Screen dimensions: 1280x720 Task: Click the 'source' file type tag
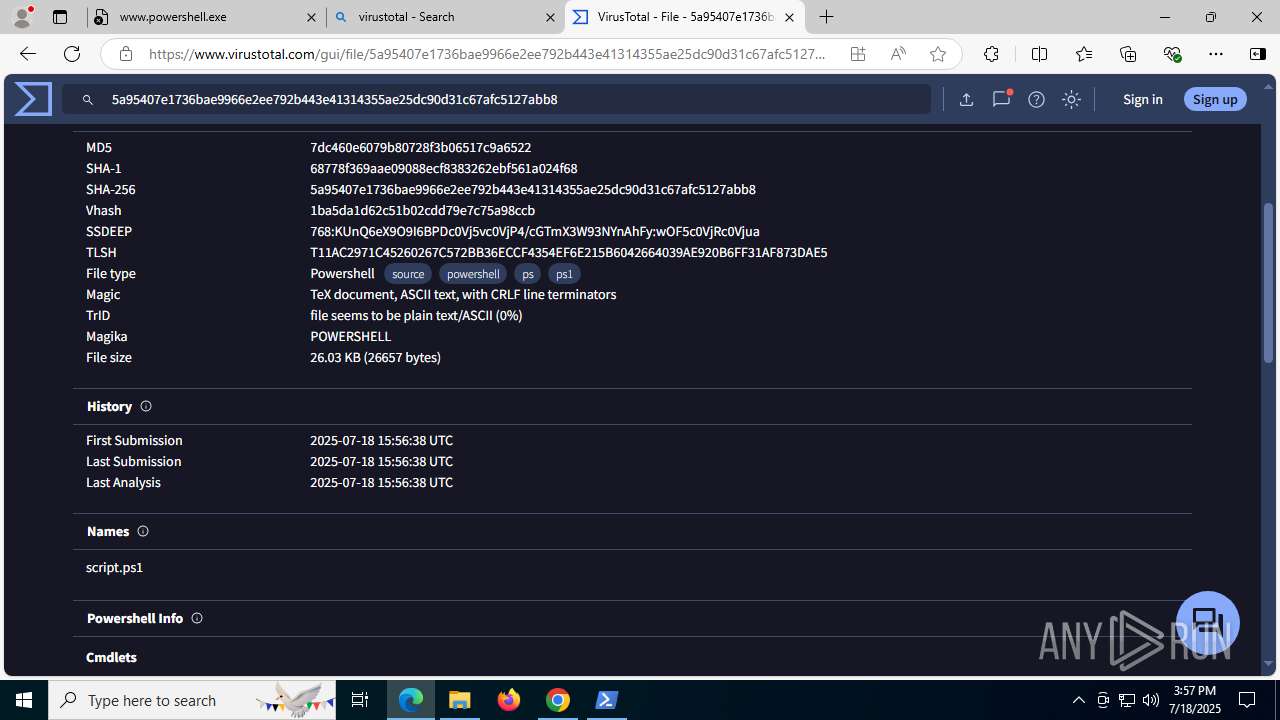pos(408,274)
